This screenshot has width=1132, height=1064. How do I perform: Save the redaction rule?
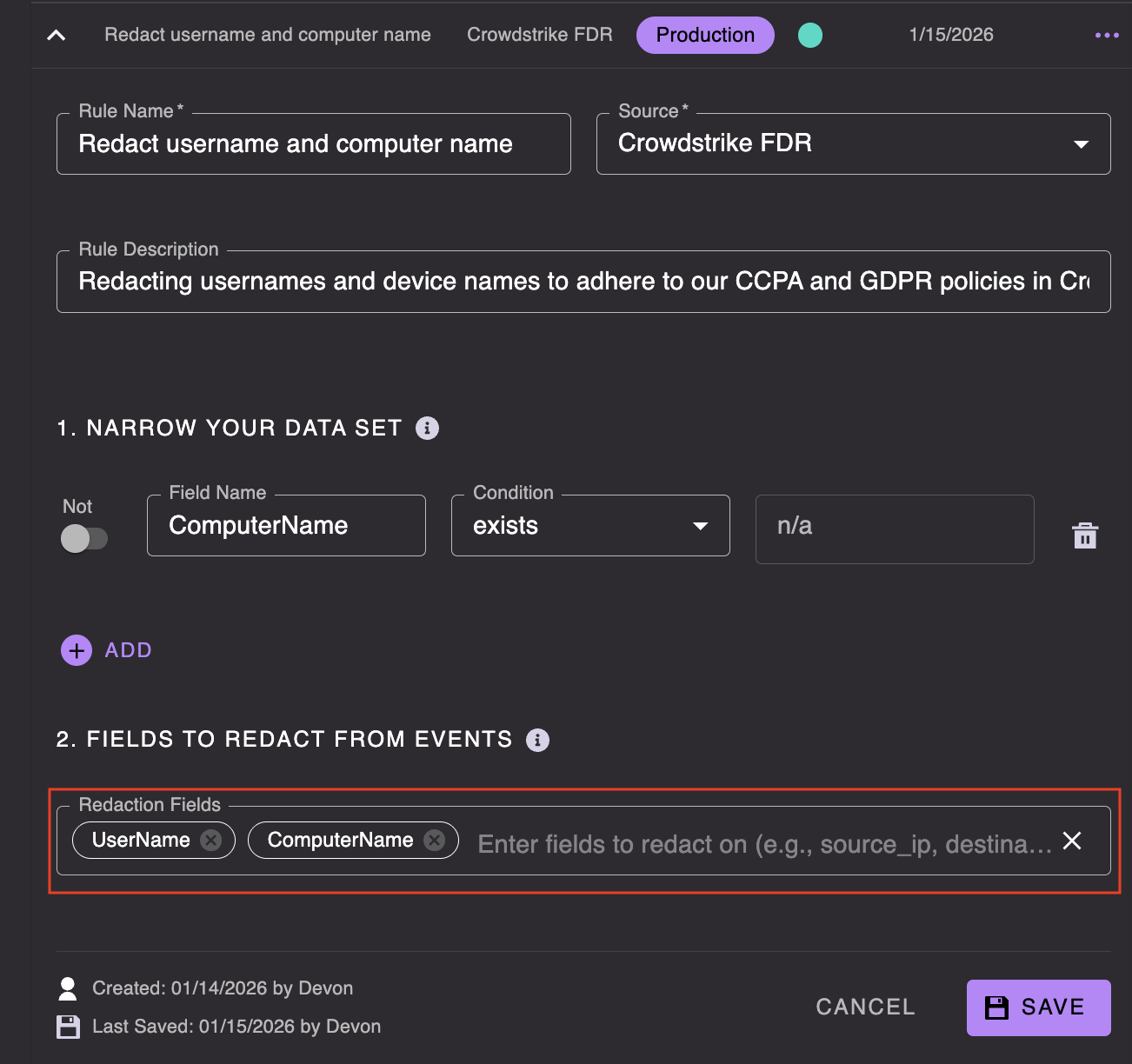tap(1037, 1007)
